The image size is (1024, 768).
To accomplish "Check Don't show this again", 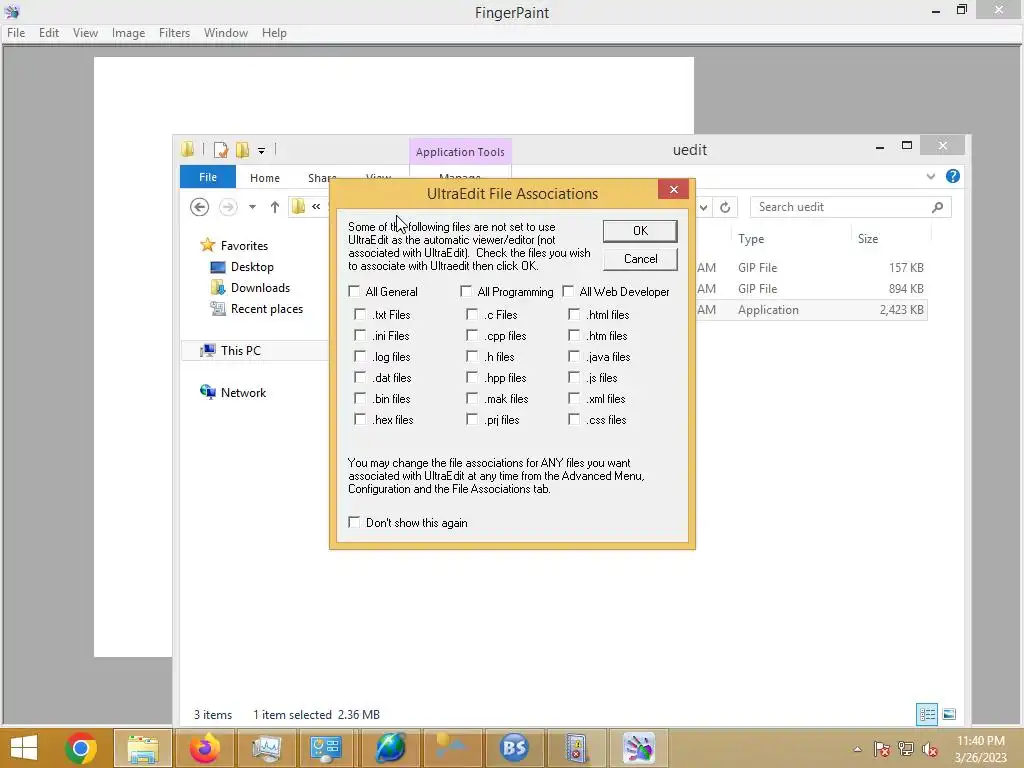I will (354, 522).
